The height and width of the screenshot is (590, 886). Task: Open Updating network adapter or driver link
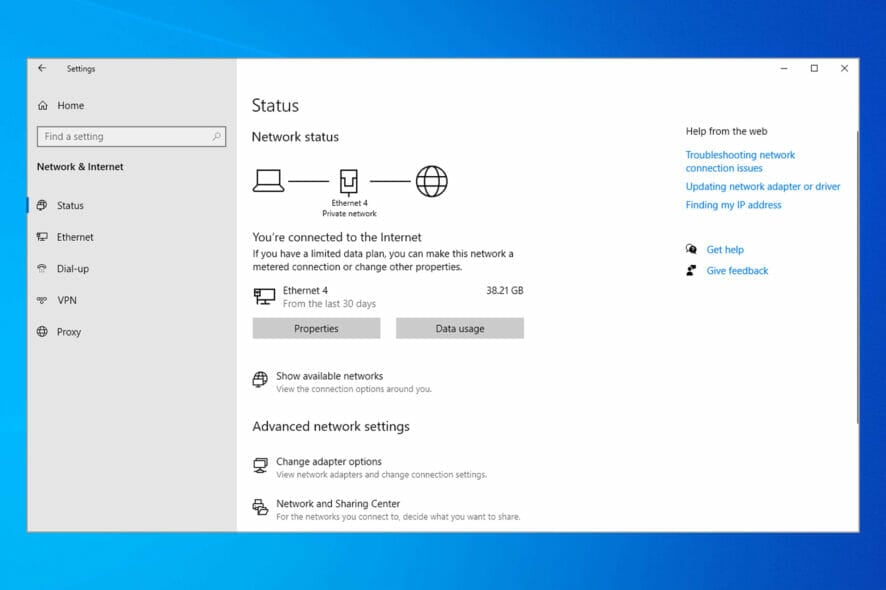763,186
